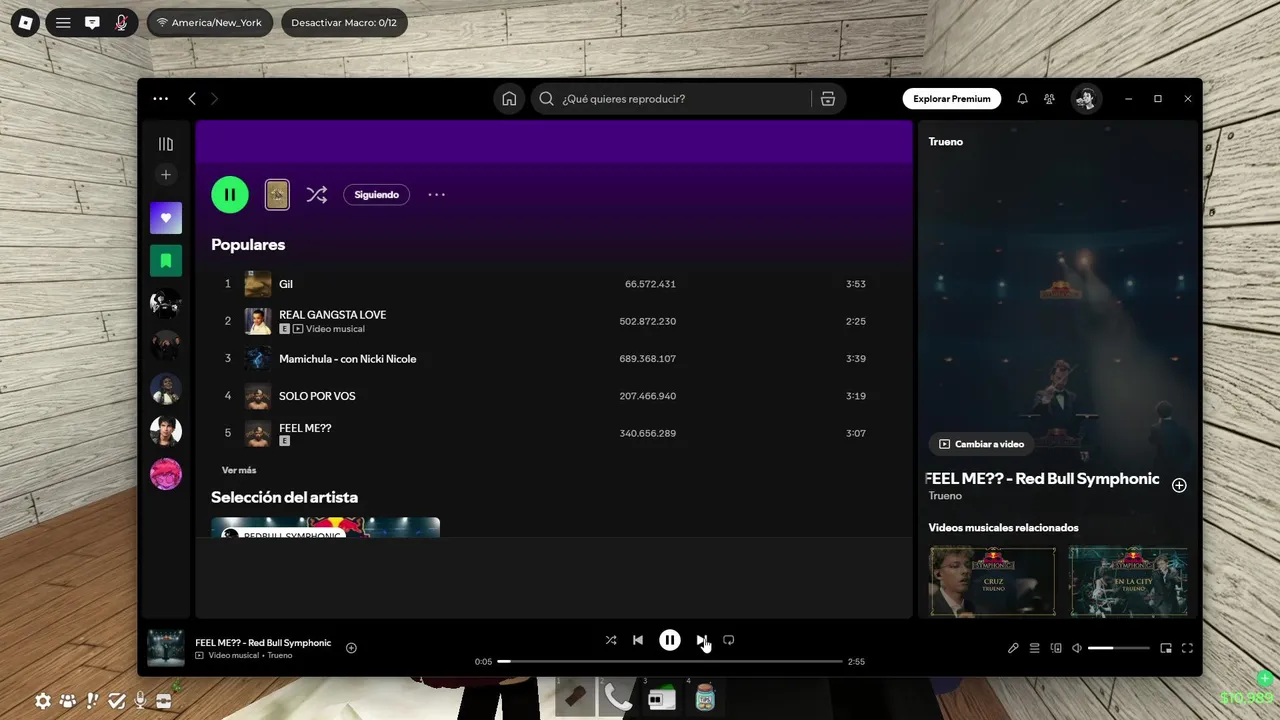Focus the ¿Qué quieres reproducir? search field
The image size is (1280, 720).
[x=670, y=99]
